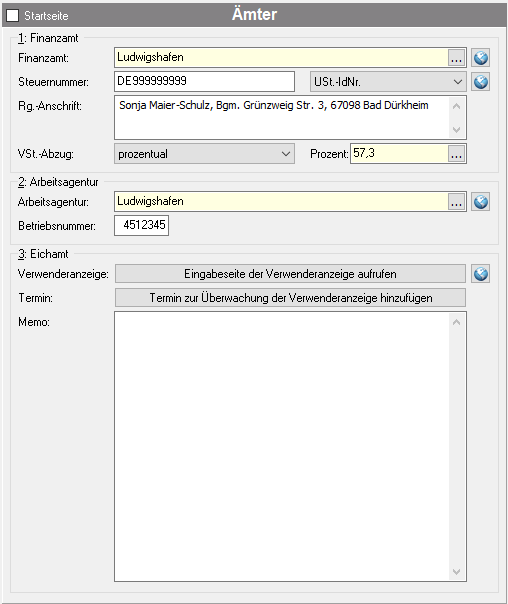
Task: Click the 'VSt.-Abzug:' label
Action: (45, 154)
